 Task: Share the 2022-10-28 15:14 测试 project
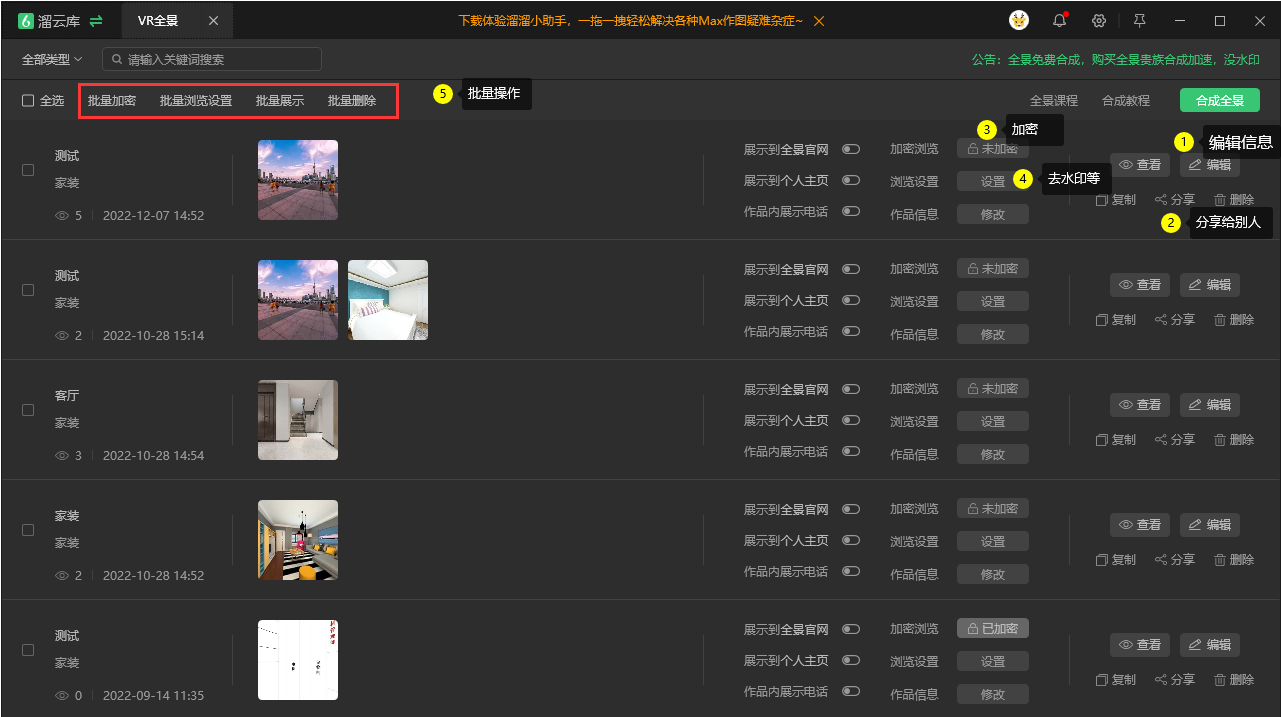pyautogui.click(x=1175, y=319)
